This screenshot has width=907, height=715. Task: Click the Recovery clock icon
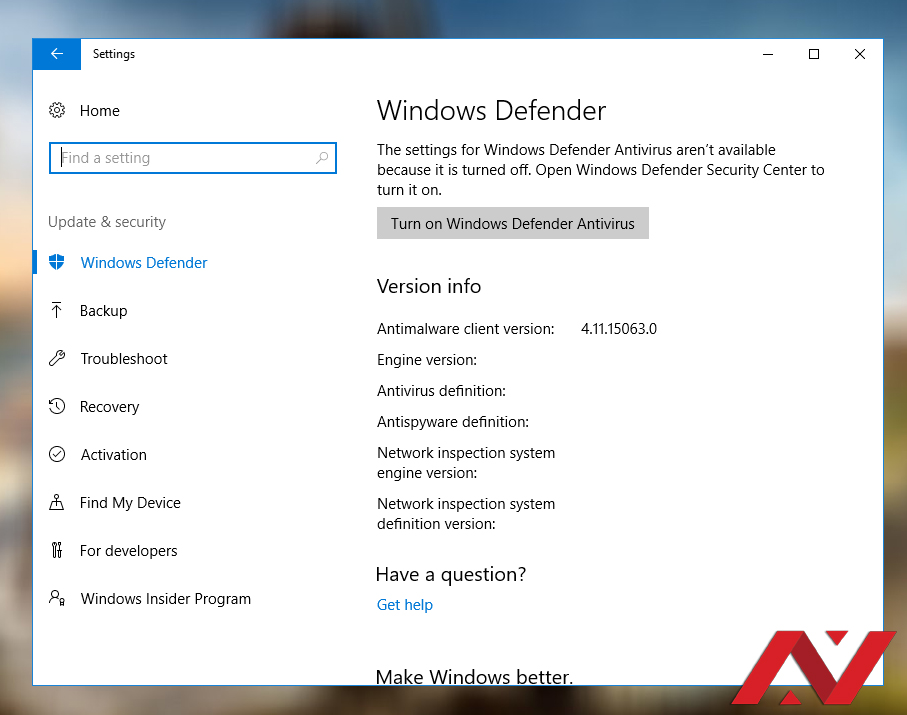(57, 406)
